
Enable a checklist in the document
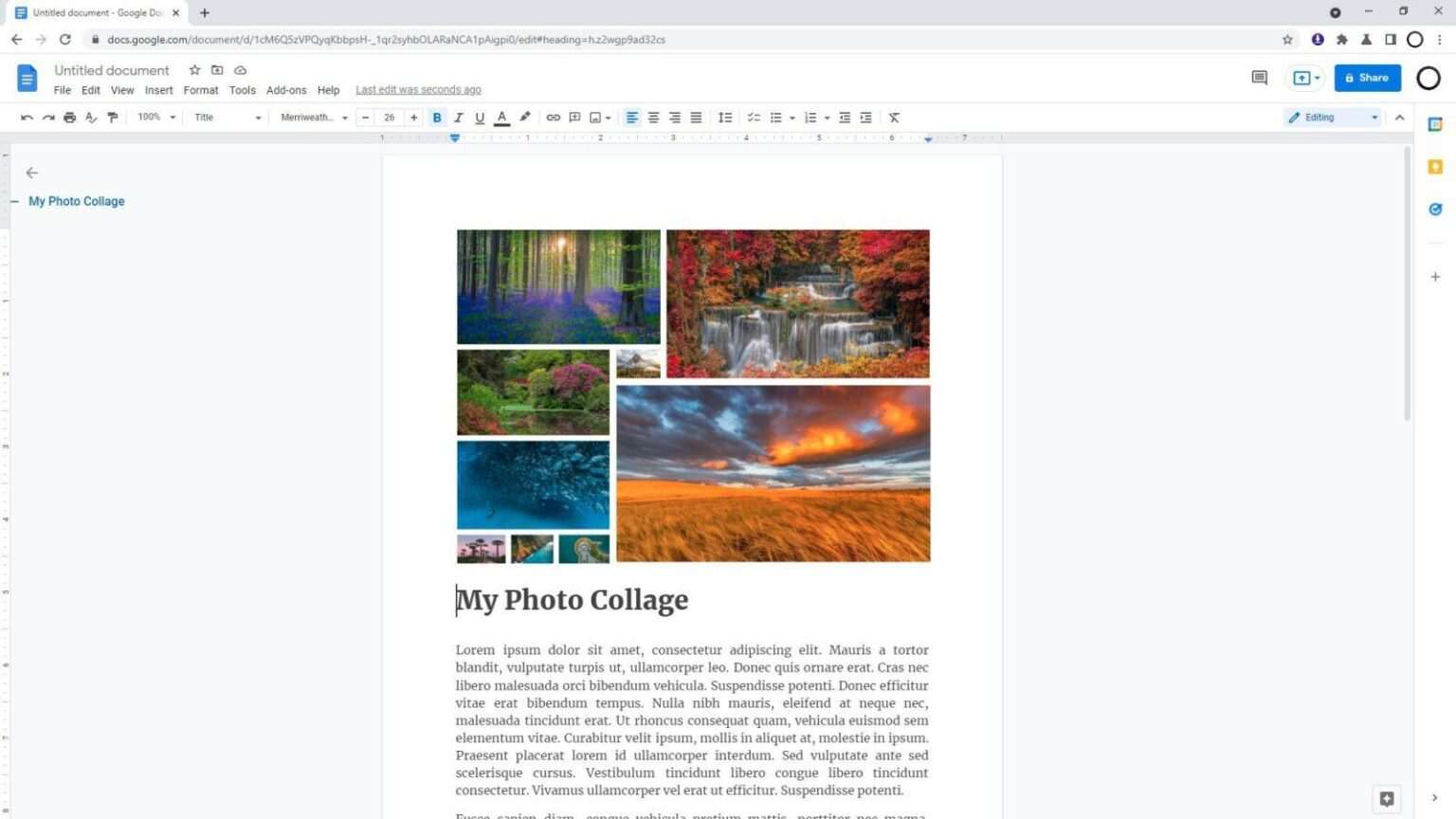click(754, 117)
